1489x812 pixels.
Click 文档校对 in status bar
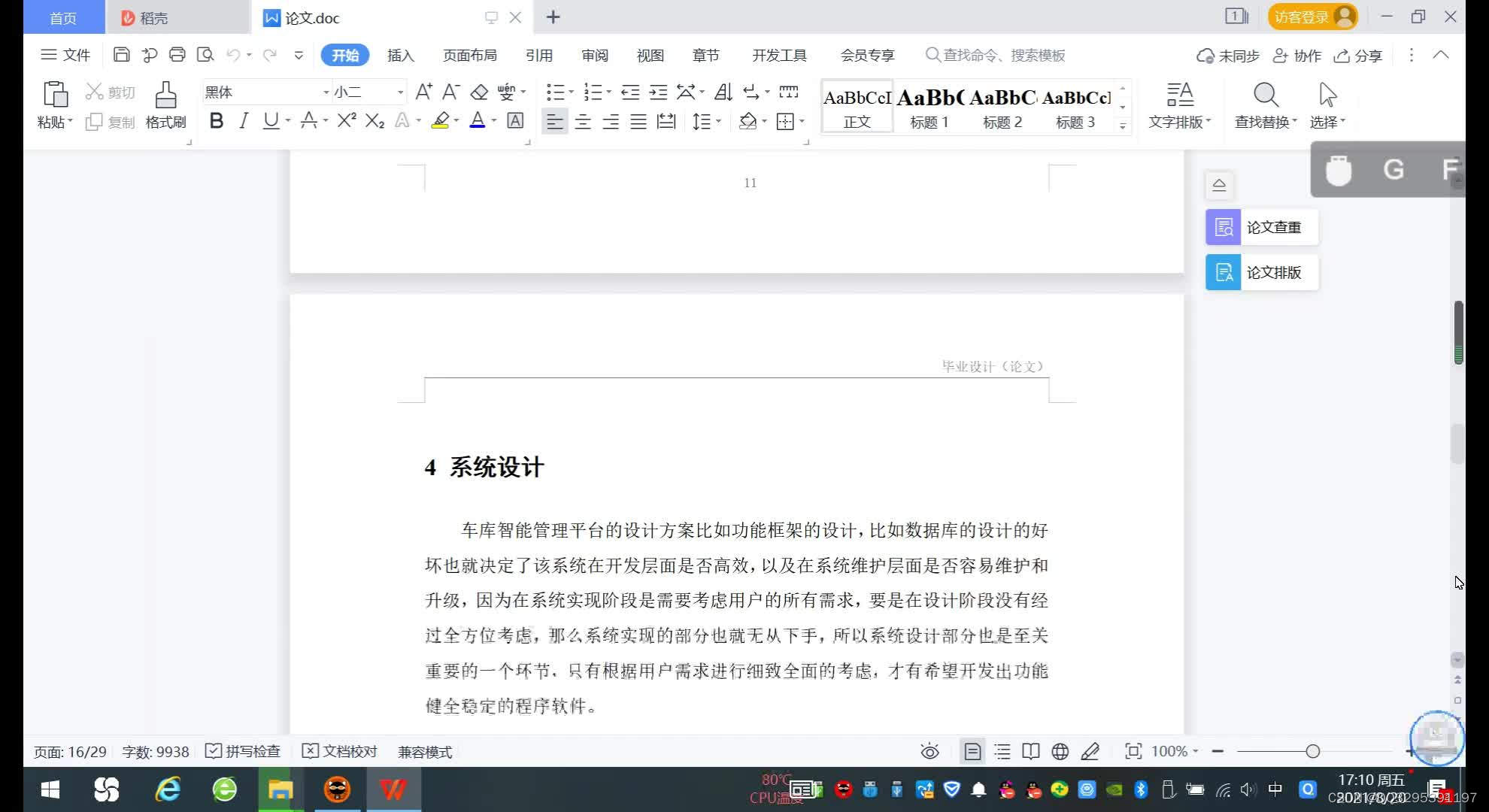pos(340,751)
